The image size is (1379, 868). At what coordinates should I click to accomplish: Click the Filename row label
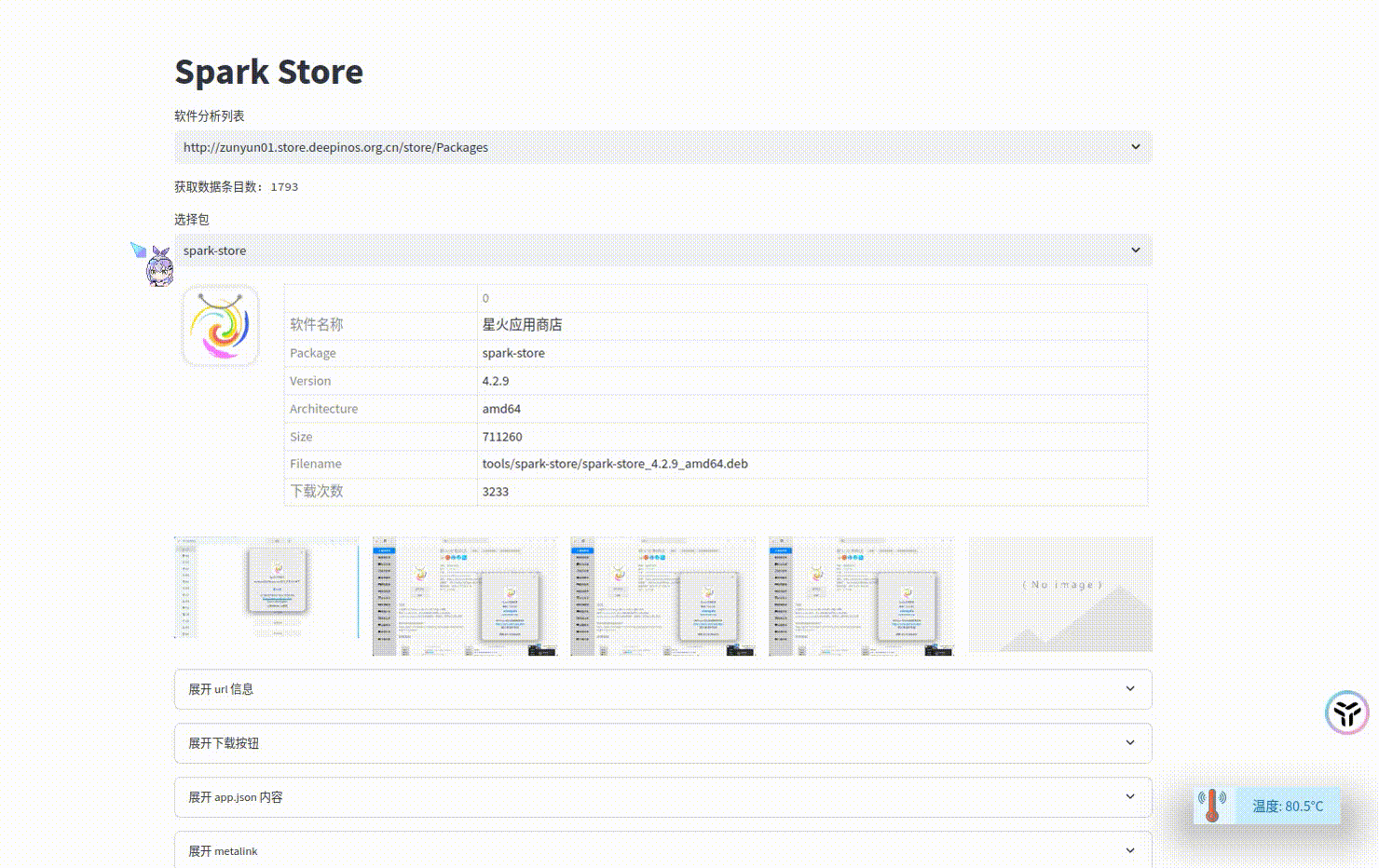pyautogui.click(x=315, y=464)
